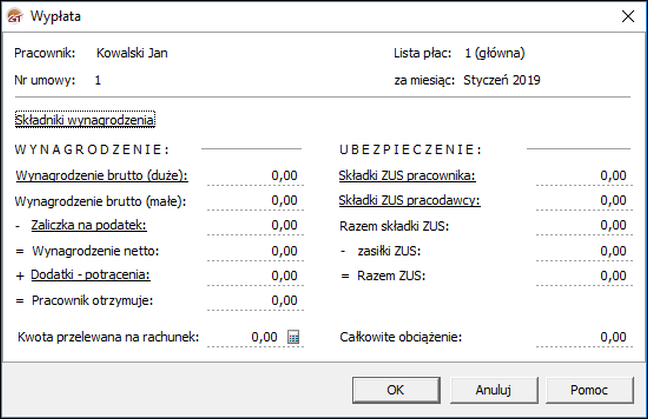This screenshot has width=648, height=419.
Task: Click Kwota przelewana na rachunek field
Action: pyautogui.click(x=250, y=337)
